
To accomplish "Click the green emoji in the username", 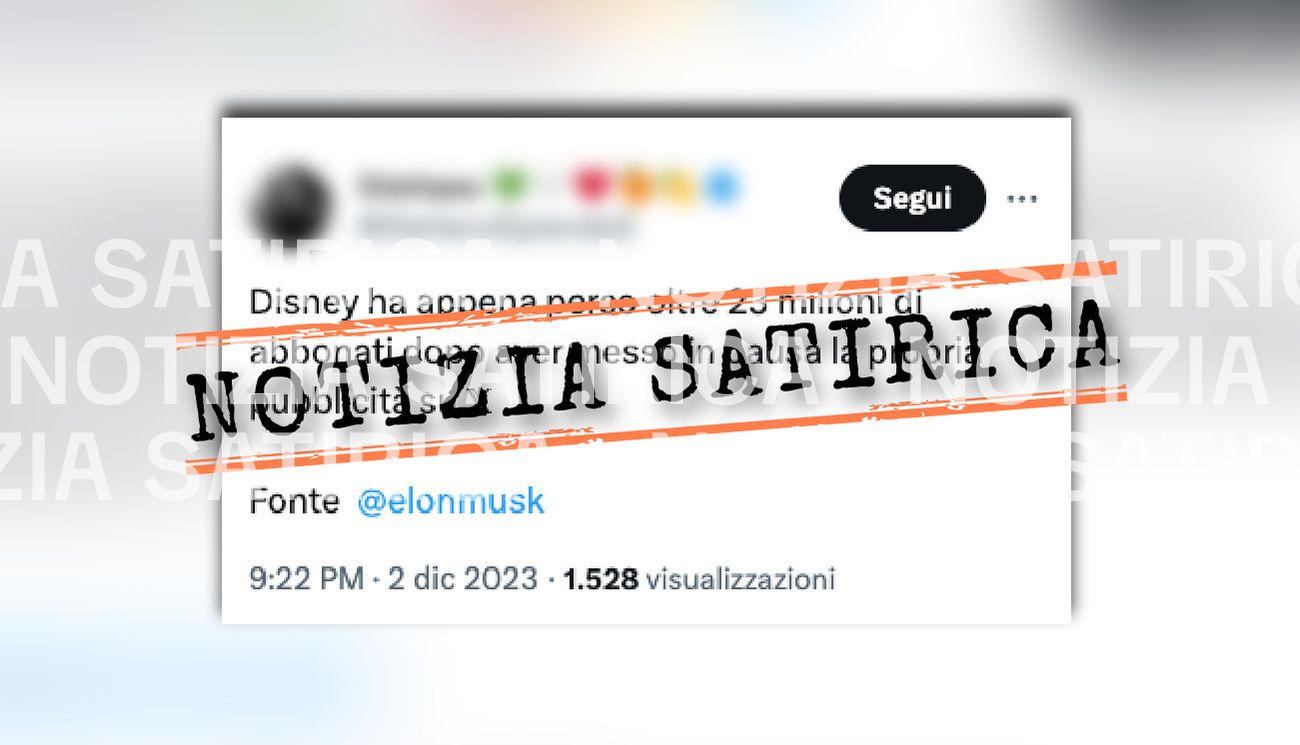I will click(x=510, y=185).
